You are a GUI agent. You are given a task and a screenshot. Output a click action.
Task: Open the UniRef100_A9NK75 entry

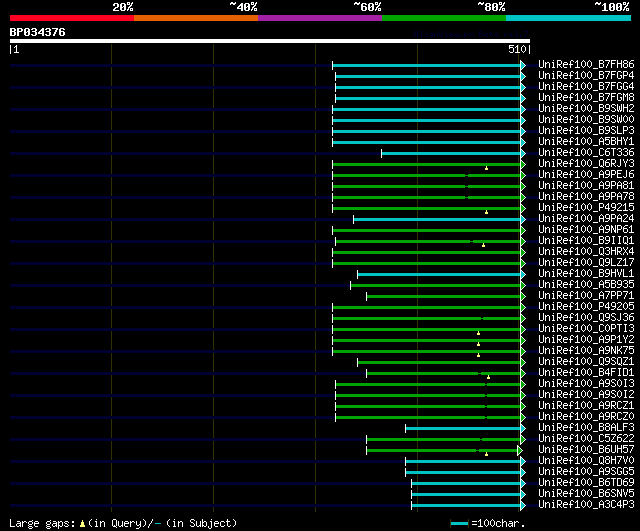(586, 351)
